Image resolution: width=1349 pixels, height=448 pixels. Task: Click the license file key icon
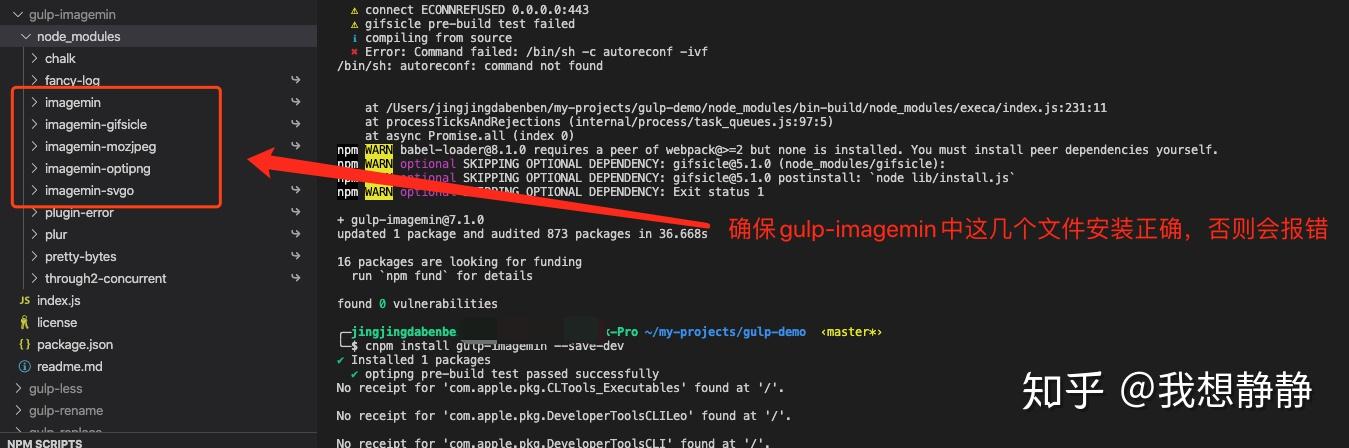pyautogui.click(x=25, y=323)
